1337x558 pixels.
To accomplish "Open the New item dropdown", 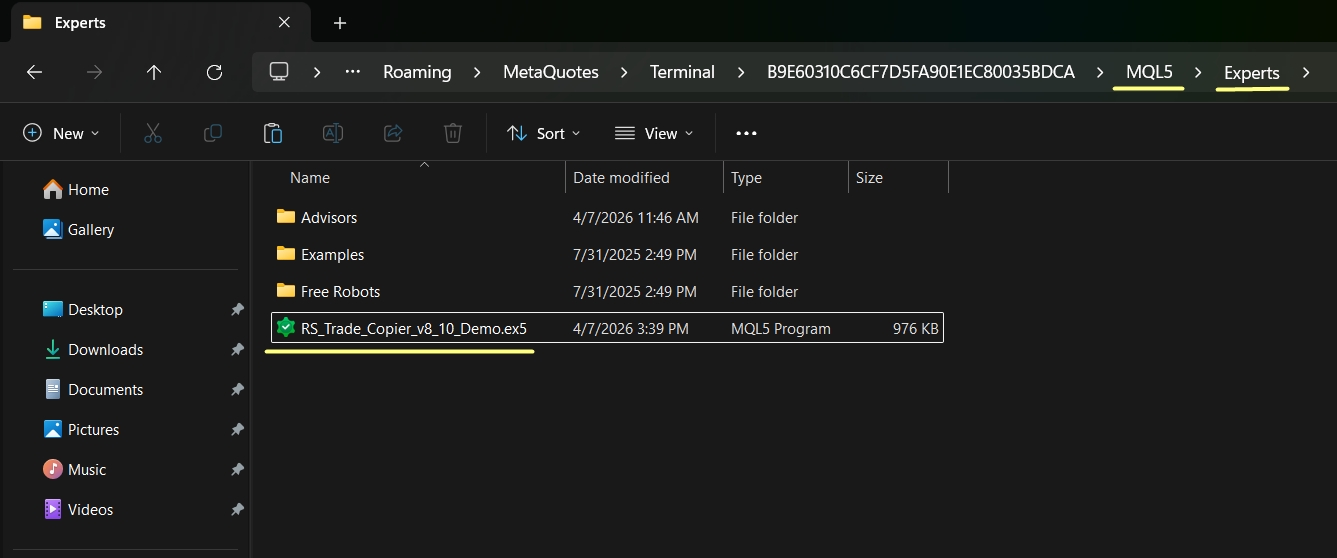I will (x=61, y=133).
